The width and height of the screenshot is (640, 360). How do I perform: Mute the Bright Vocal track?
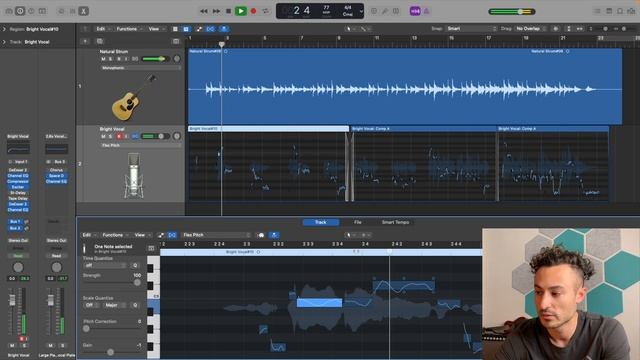pos(103,136)
